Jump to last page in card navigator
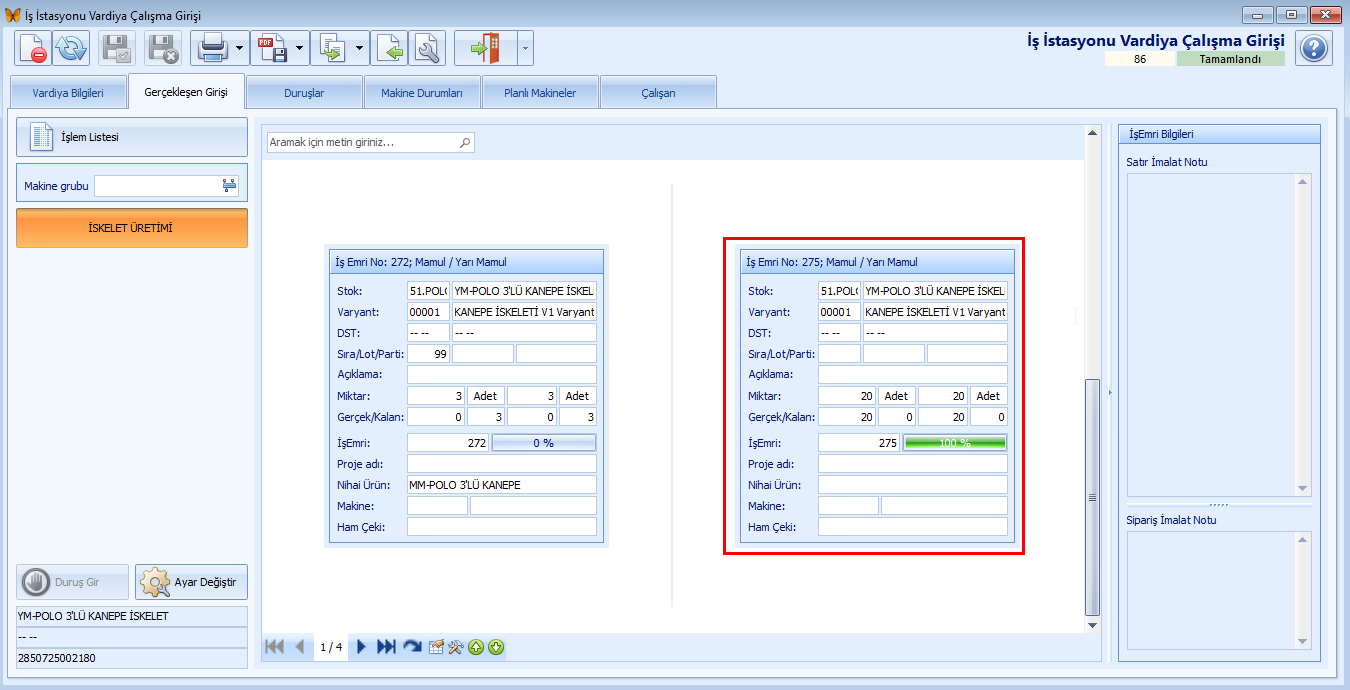Screen dimensions: 1350x690 [x=386, y=647]
